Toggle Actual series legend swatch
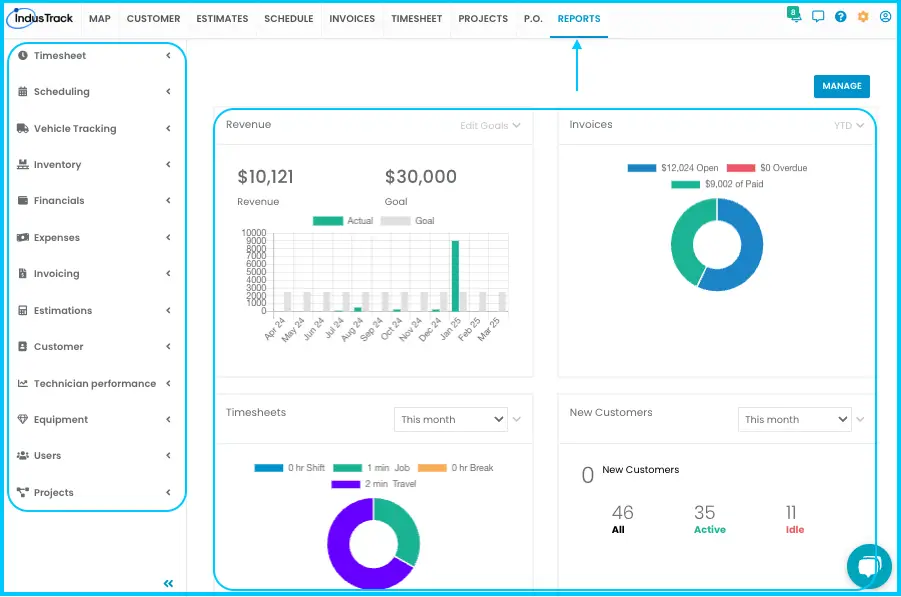Screen dimensions: 901x597 tap(328, 221)
